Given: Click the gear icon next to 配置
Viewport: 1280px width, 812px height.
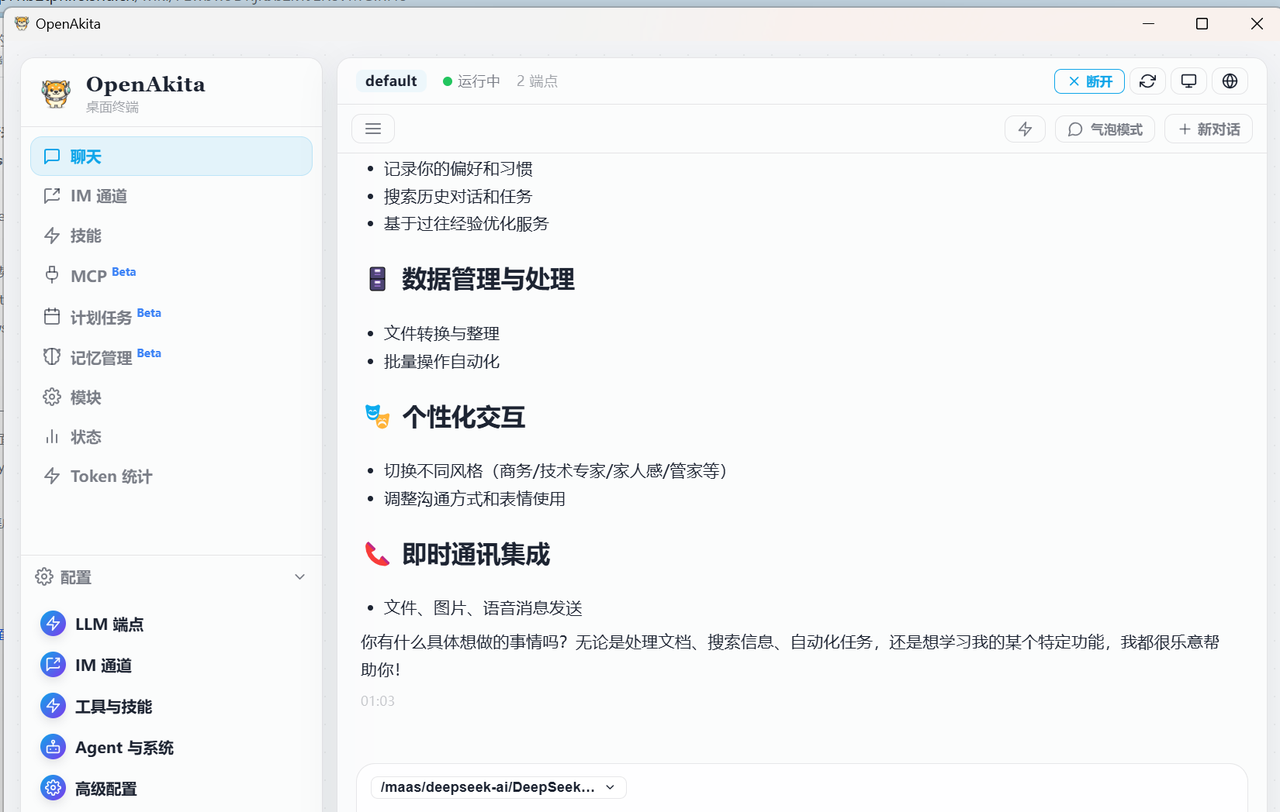Looking at the screenshot, I should [44, 577].
